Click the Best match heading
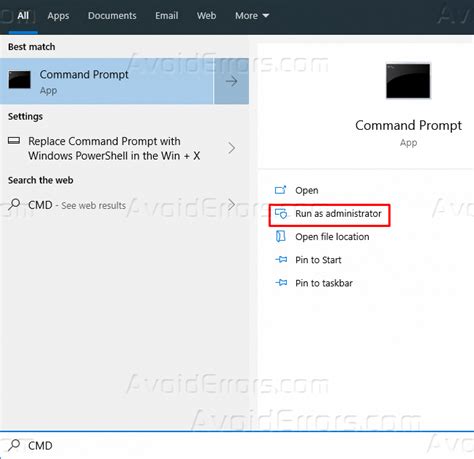This screenshot has width=474, height=459. [31, 47]
